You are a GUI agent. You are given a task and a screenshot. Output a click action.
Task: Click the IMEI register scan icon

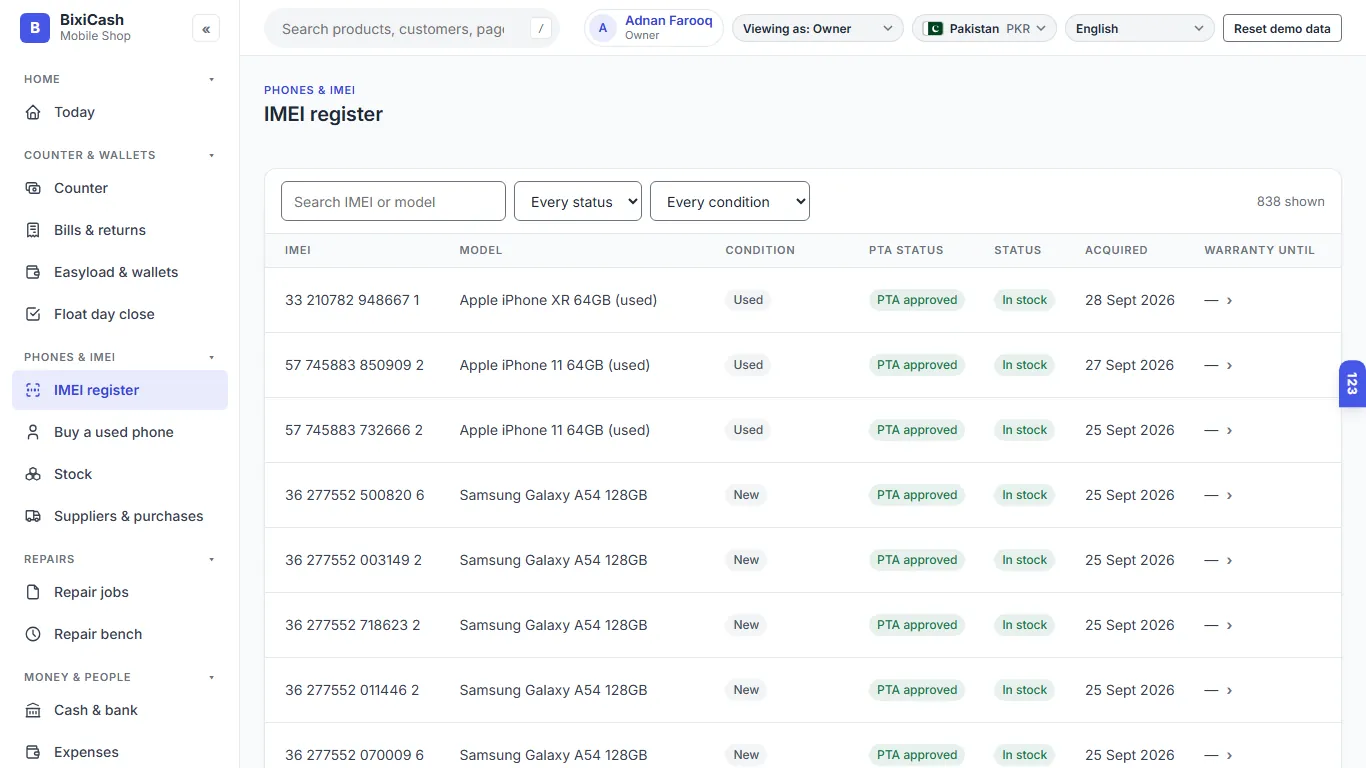33,390
